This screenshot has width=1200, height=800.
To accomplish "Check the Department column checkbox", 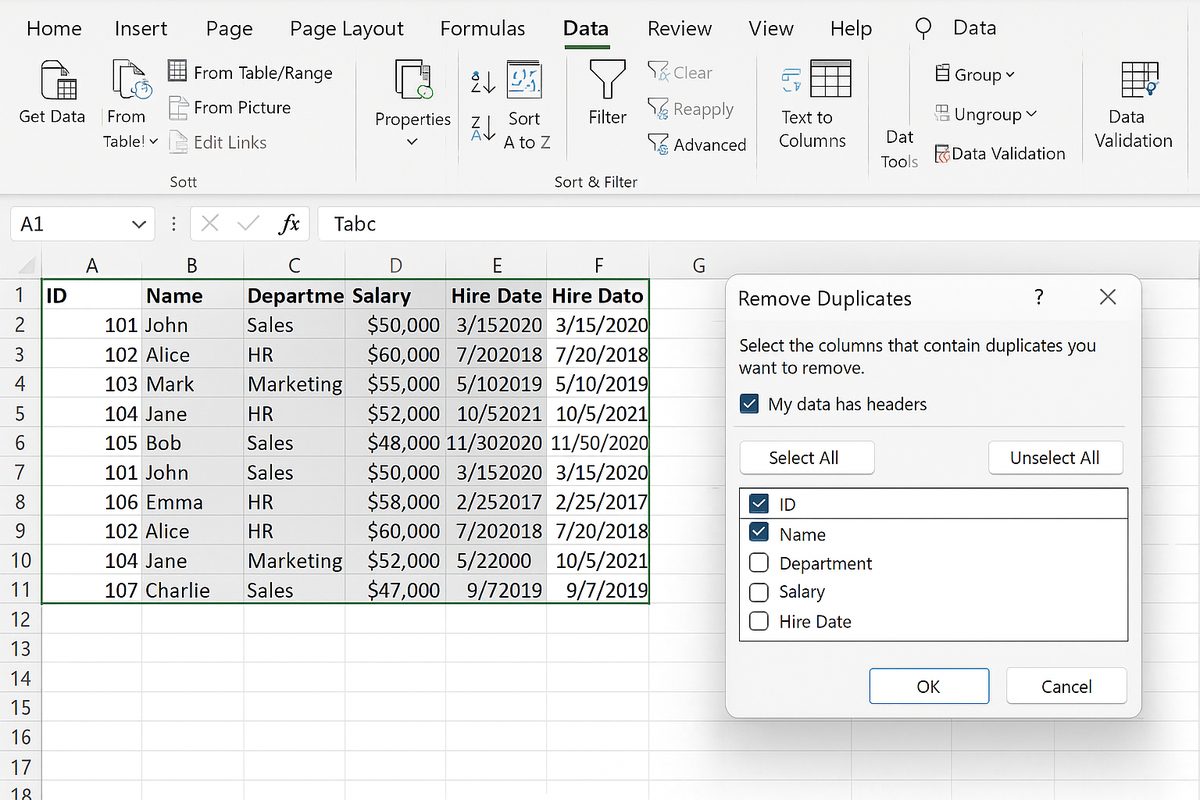I will click(x=758, y=563).
